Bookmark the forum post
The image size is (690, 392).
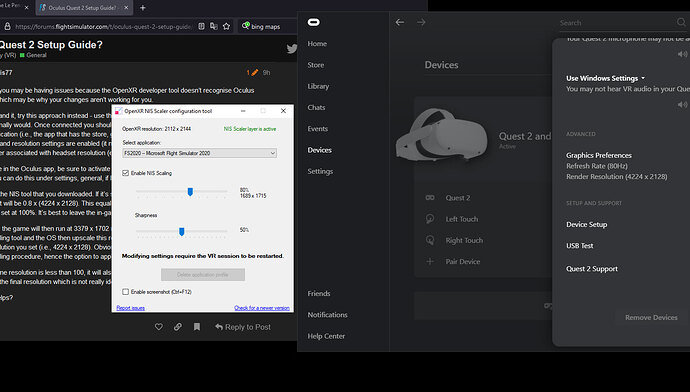click(x=197, y=326)
